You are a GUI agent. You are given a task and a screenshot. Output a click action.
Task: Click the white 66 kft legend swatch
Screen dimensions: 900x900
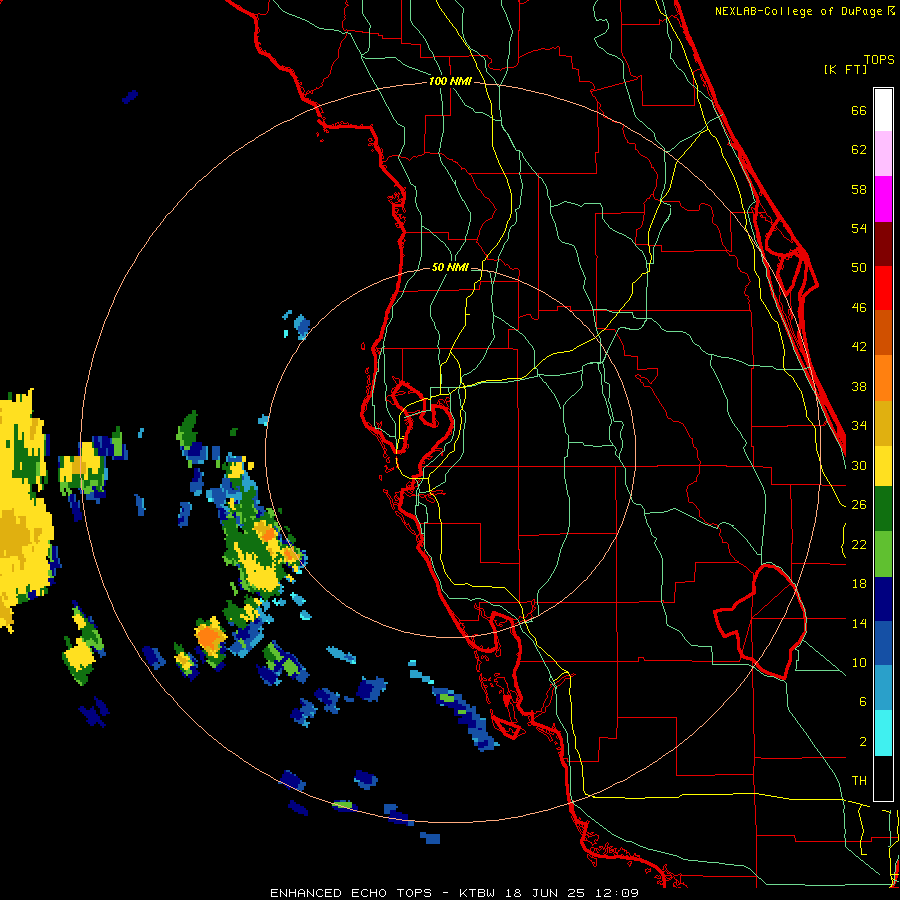pos(883,110)
